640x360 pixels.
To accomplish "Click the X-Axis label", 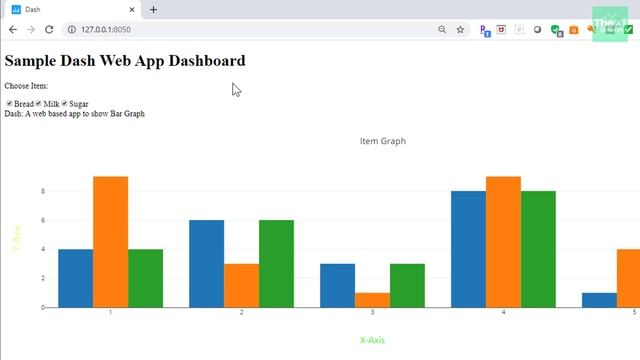I will tap(372, 340).
